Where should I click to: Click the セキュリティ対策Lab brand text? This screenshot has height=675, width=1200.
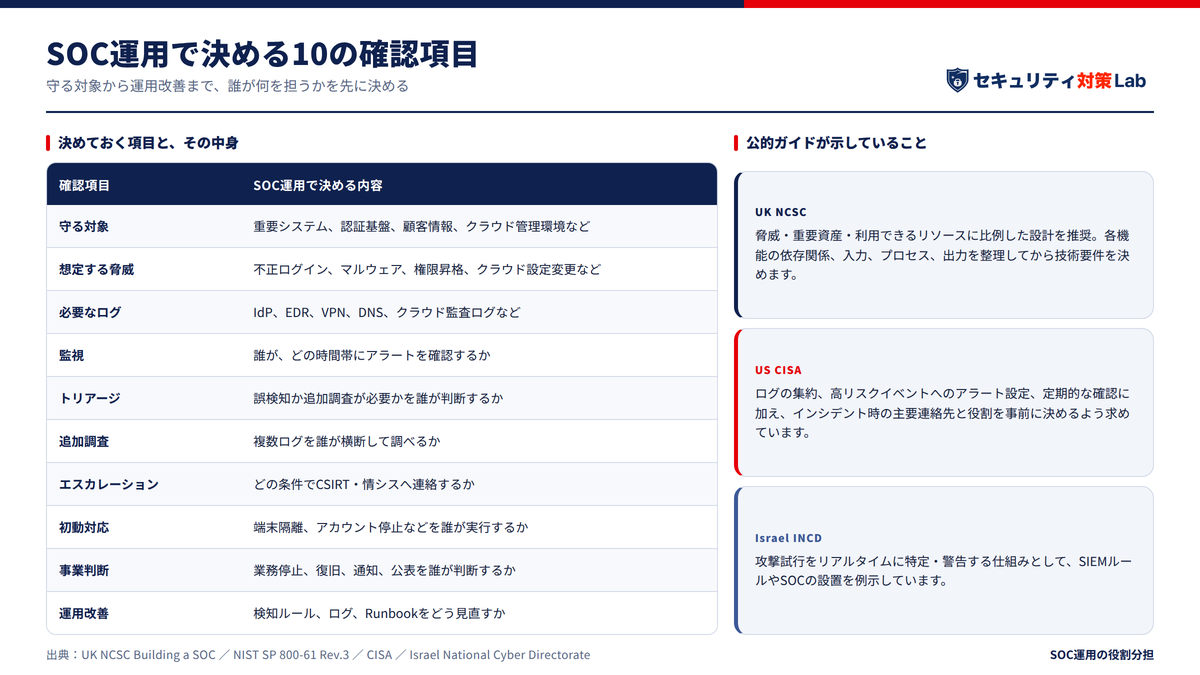(x=1060, y=81)
